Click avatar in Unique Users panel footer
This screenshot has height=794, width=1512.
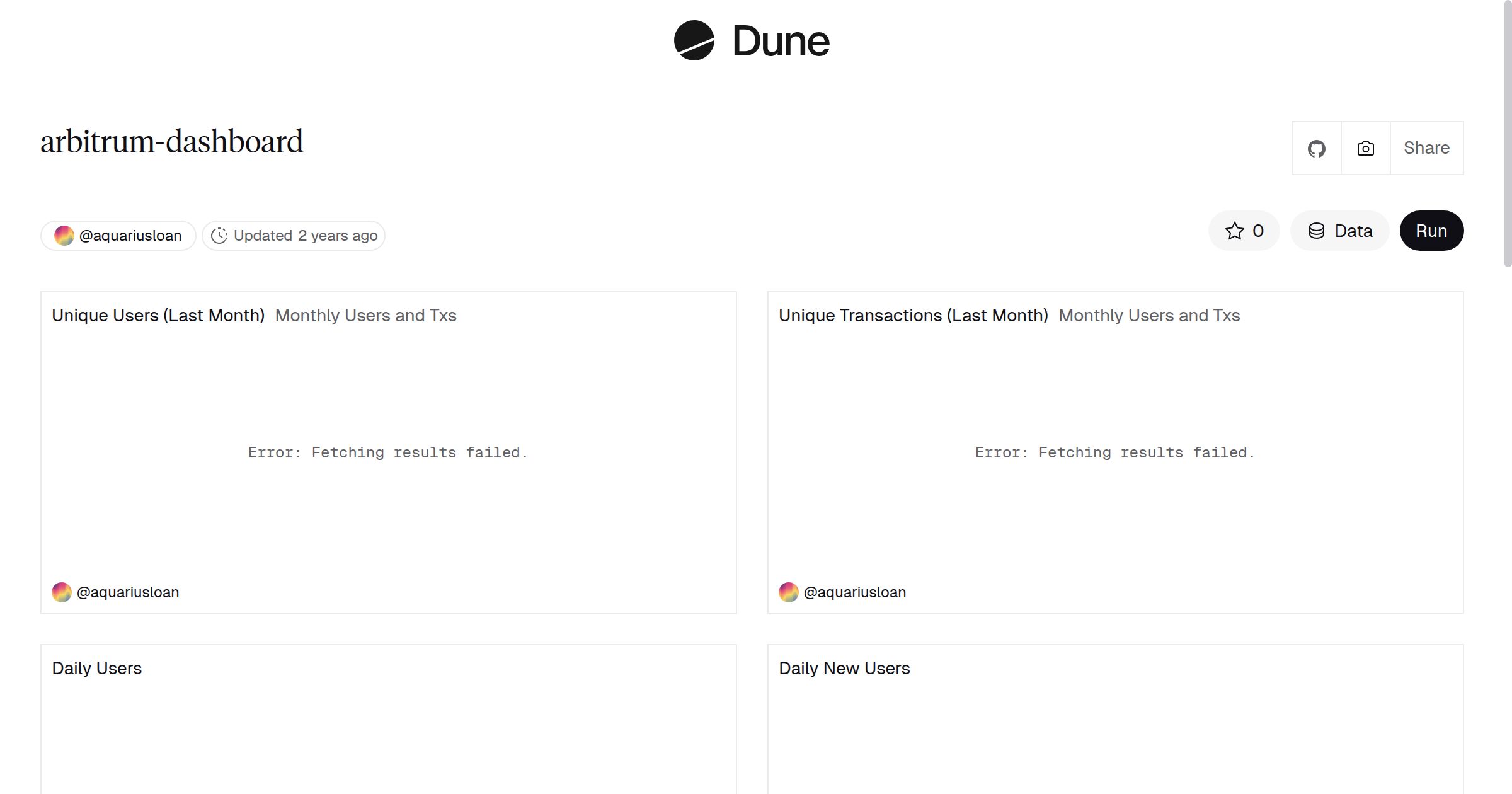62,592
